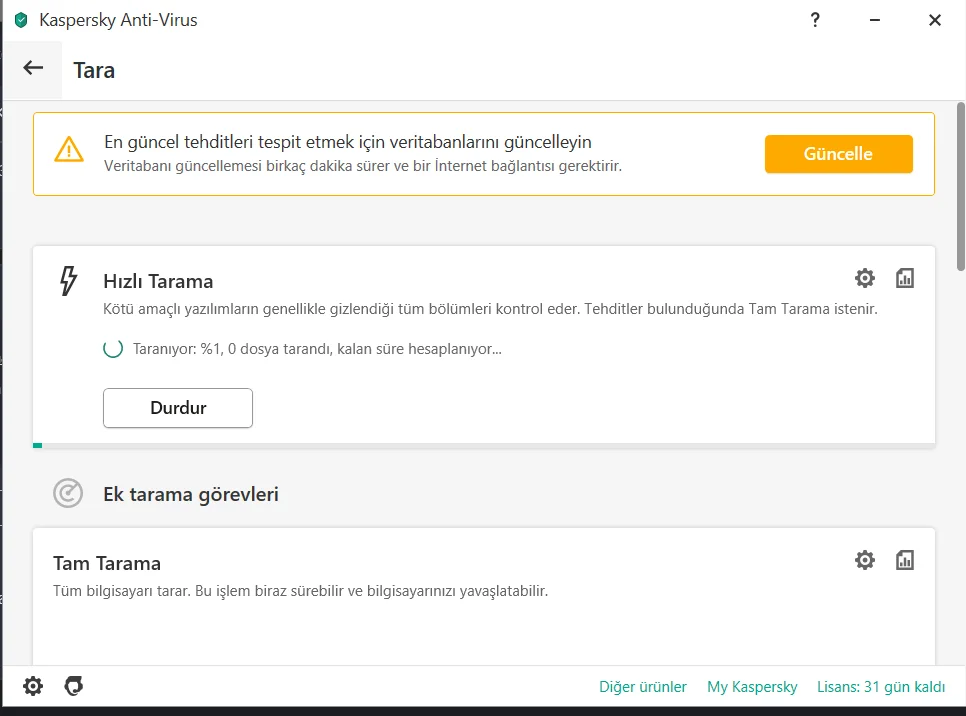
Task: Select the lightning bolt Hızlı Tarama icon
Action: (67, 283)
